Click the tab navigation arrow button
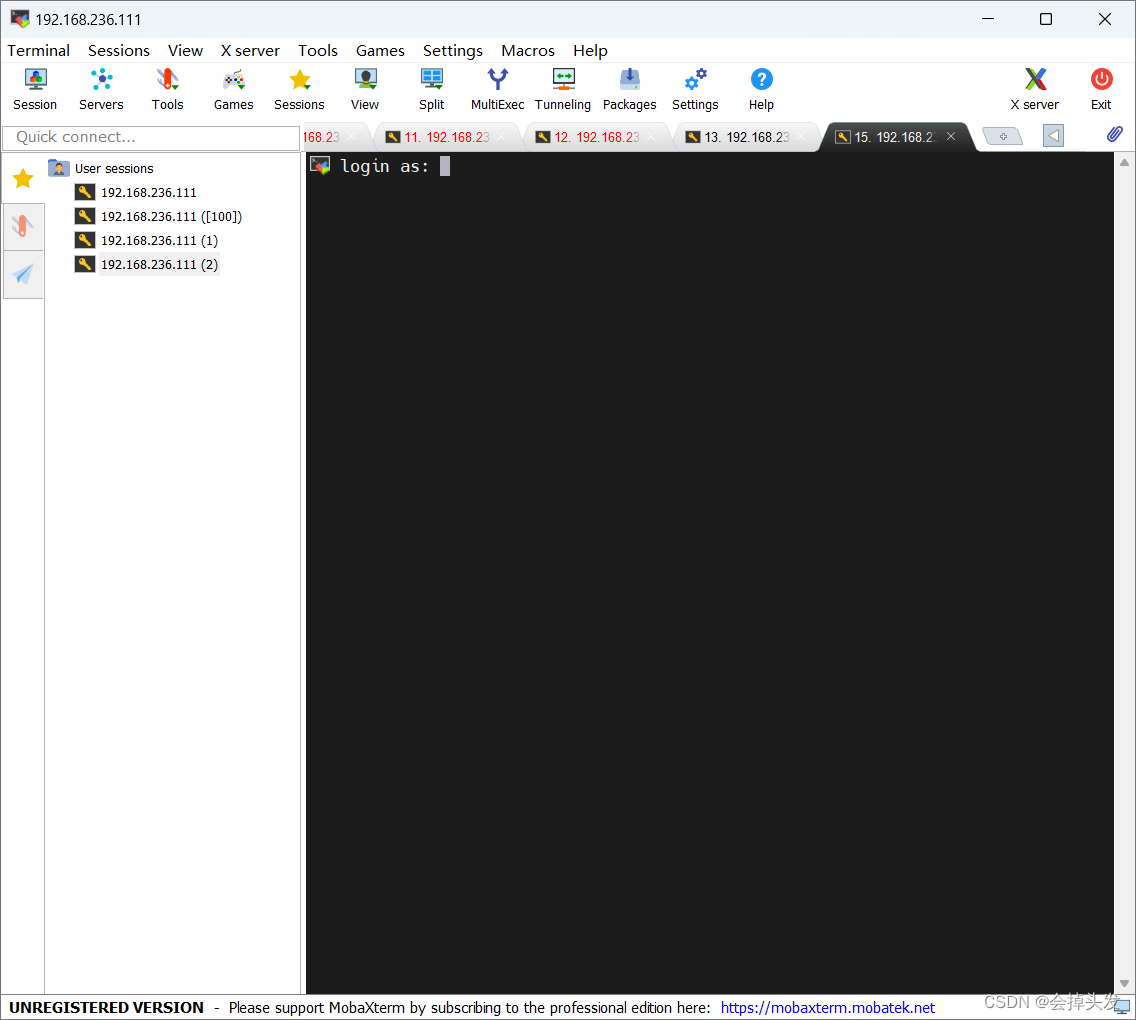 [x=1052, y=135]
